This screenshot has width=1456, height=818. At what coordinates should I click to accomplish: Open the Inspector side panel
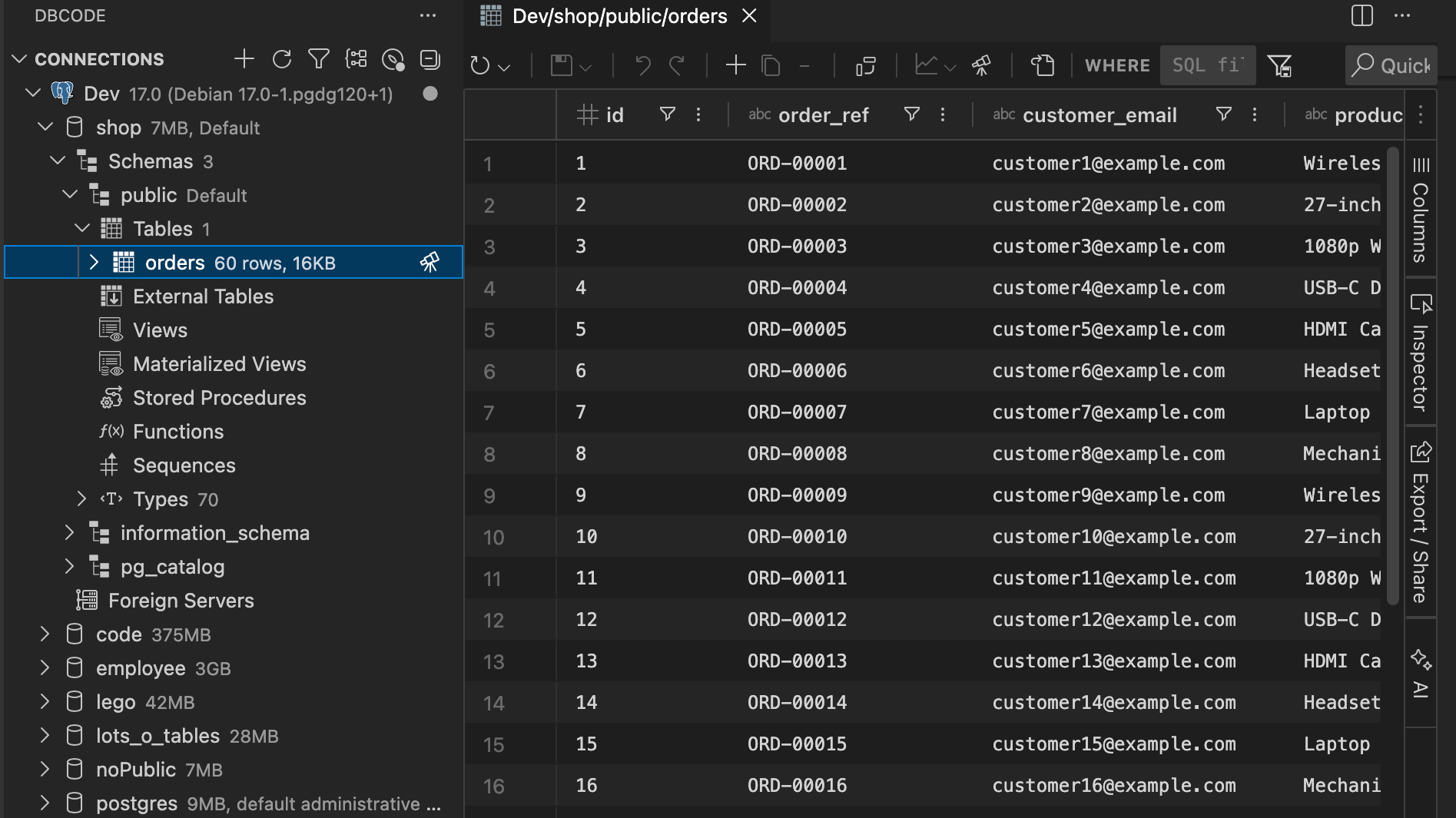[1421, 353]
